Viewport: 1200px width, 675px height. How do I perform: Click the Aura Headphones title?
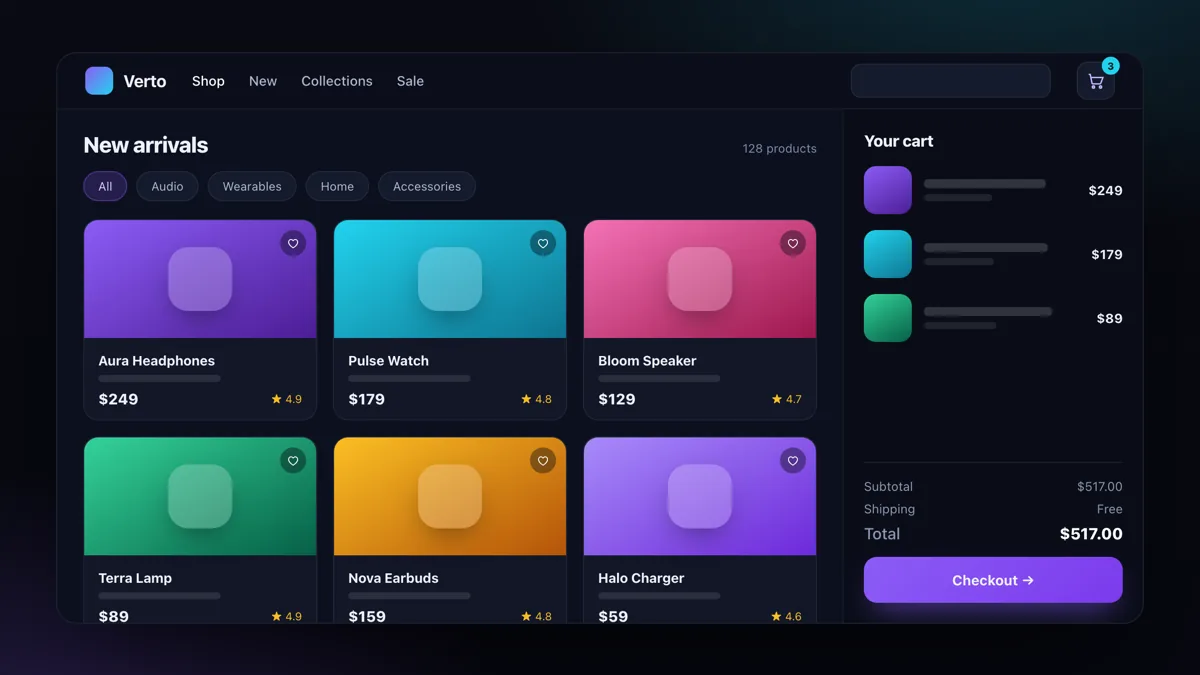pos(157,361)
